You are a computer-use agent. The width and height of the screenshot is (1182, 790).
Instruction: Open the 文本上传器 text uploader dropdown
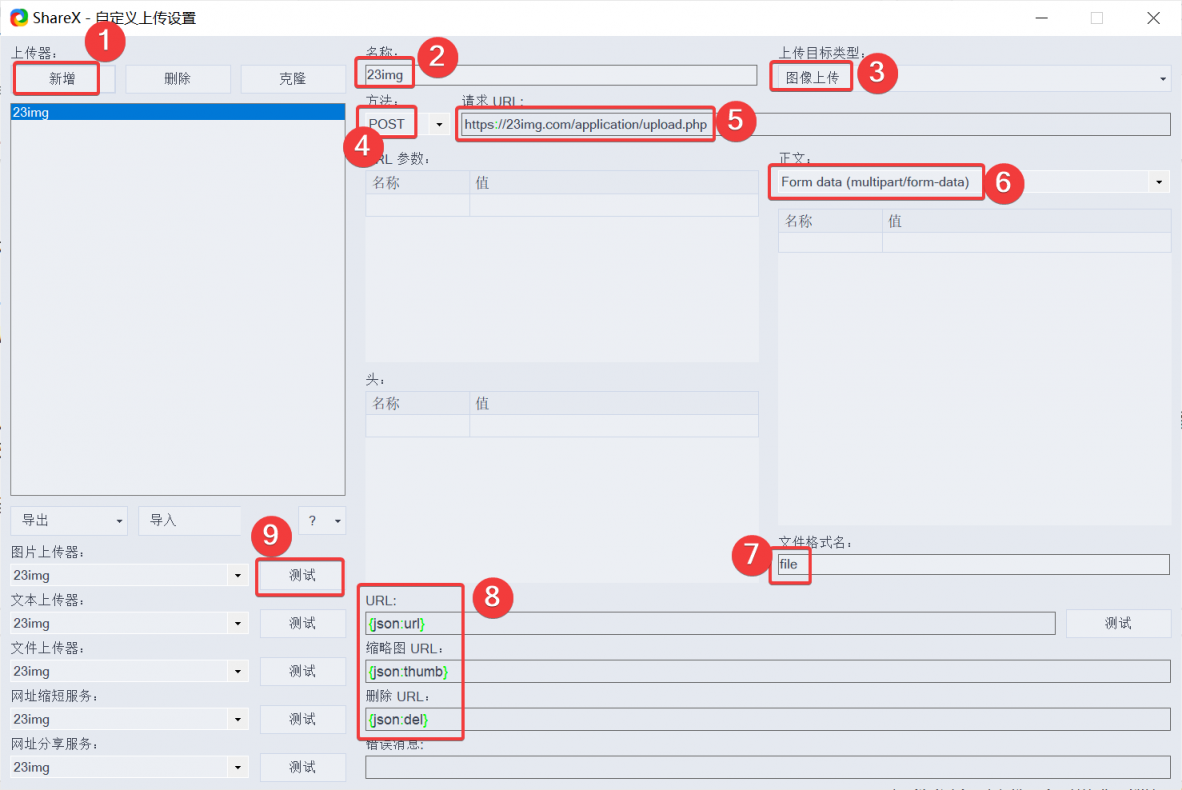pos(238,624)
